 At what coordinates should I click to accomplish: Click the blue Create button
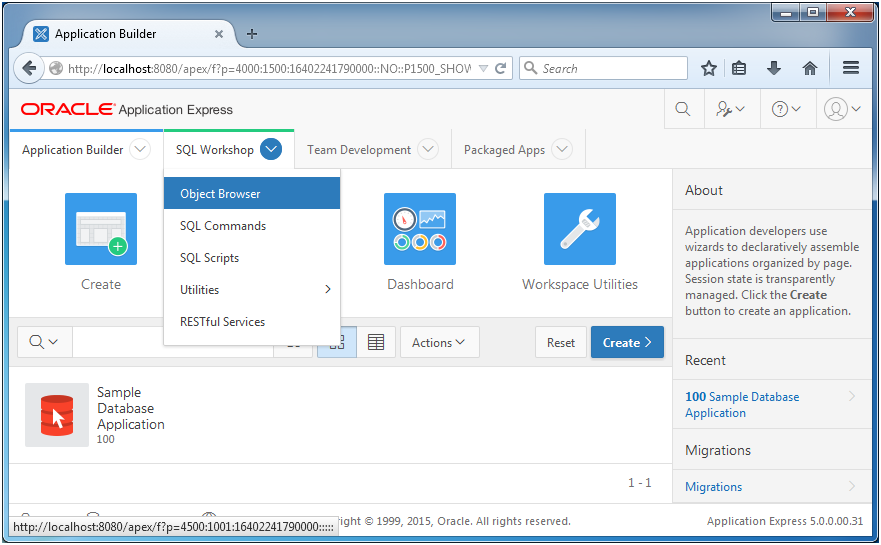pyautogui.click(x=627, y=342)
